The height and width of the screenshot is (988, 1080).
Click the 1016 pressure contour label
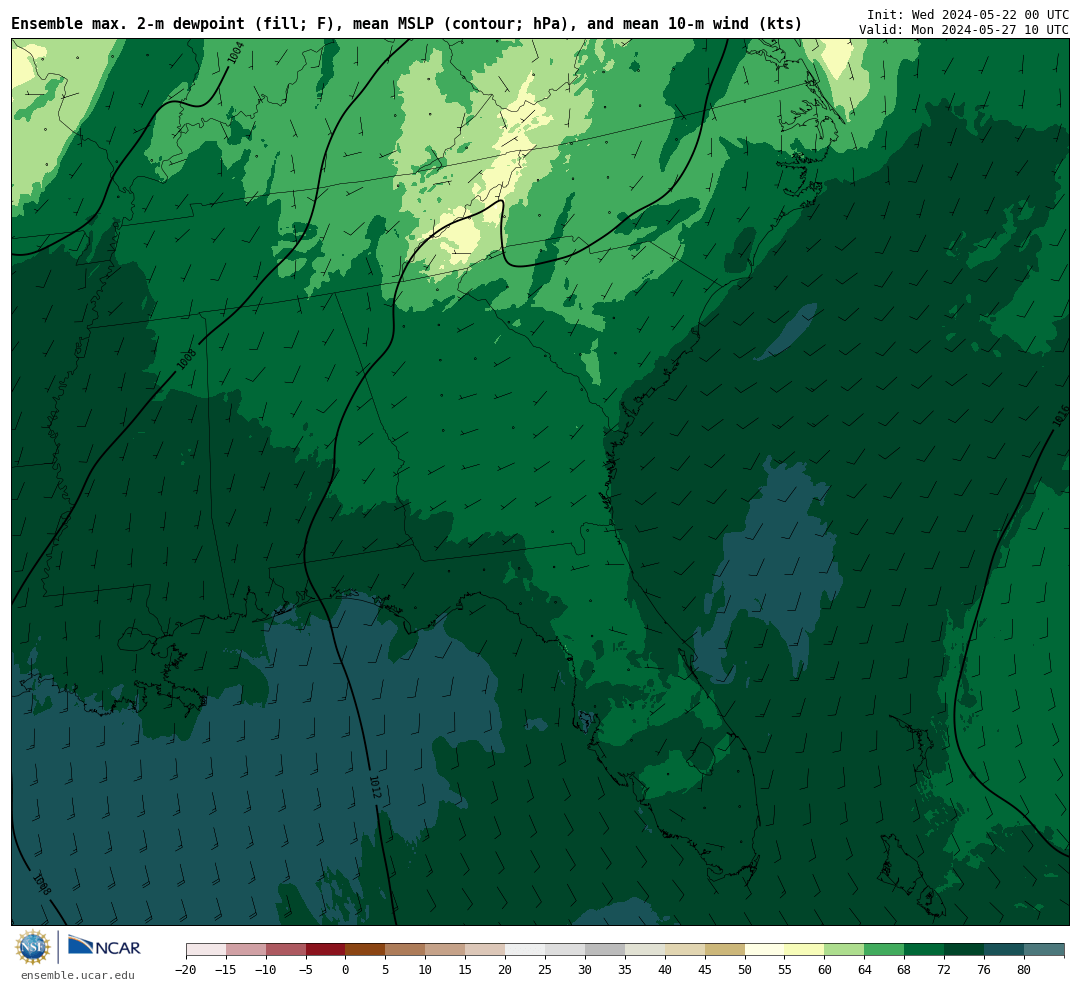[x=1061, y=415]
